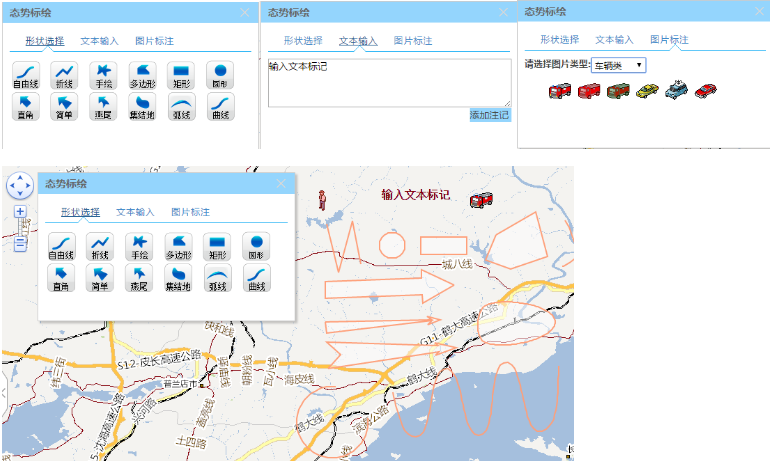Zoom in the map with plus button

tap(20, 212)
